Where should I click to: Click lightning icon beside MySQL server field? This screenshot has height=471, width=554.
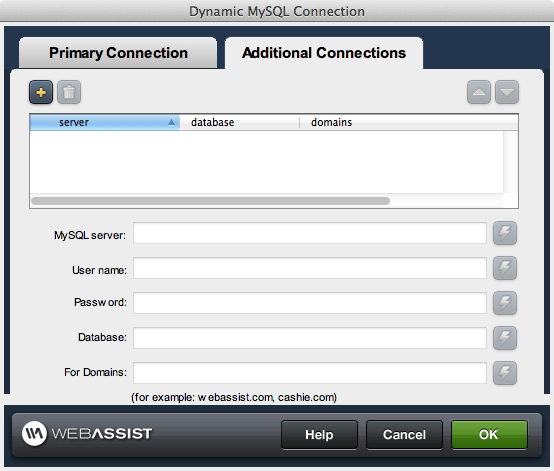click(505, 233)
